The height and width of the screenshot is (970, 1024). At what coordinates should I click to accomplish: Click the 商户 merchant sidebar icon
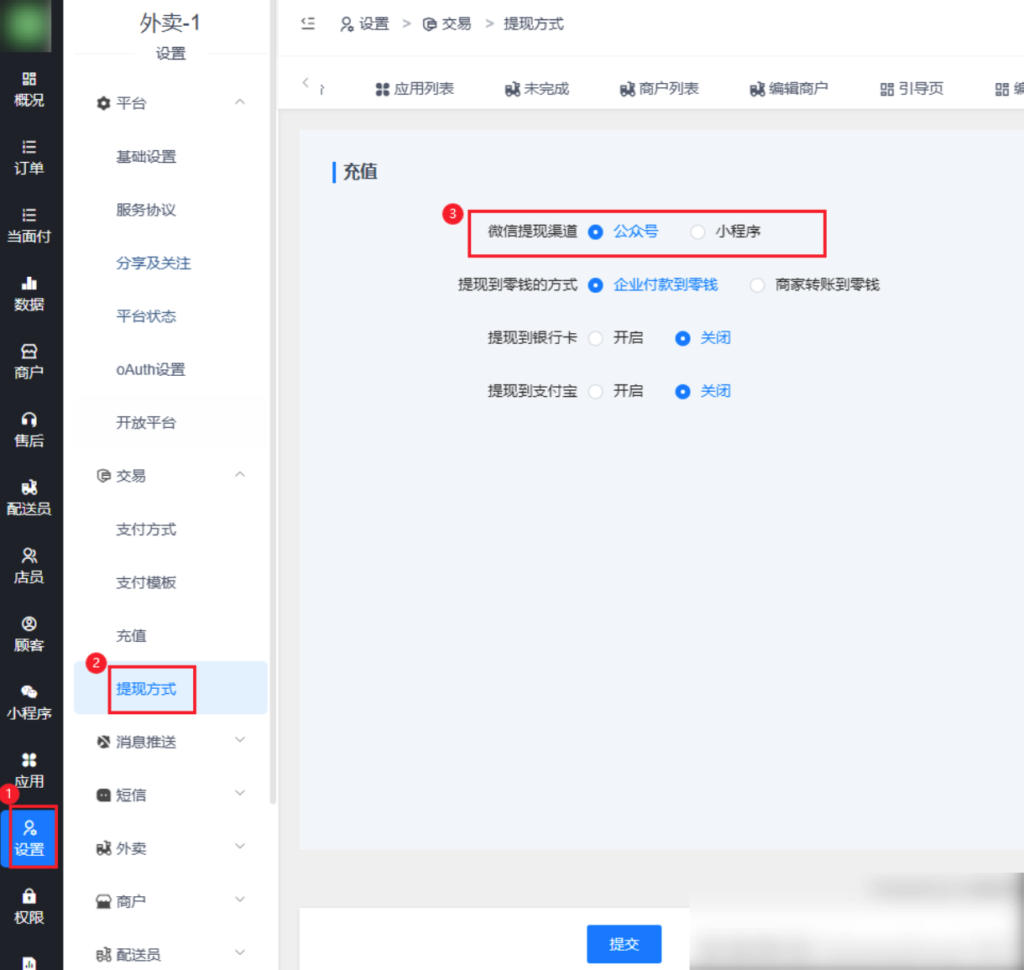(31, 361)
